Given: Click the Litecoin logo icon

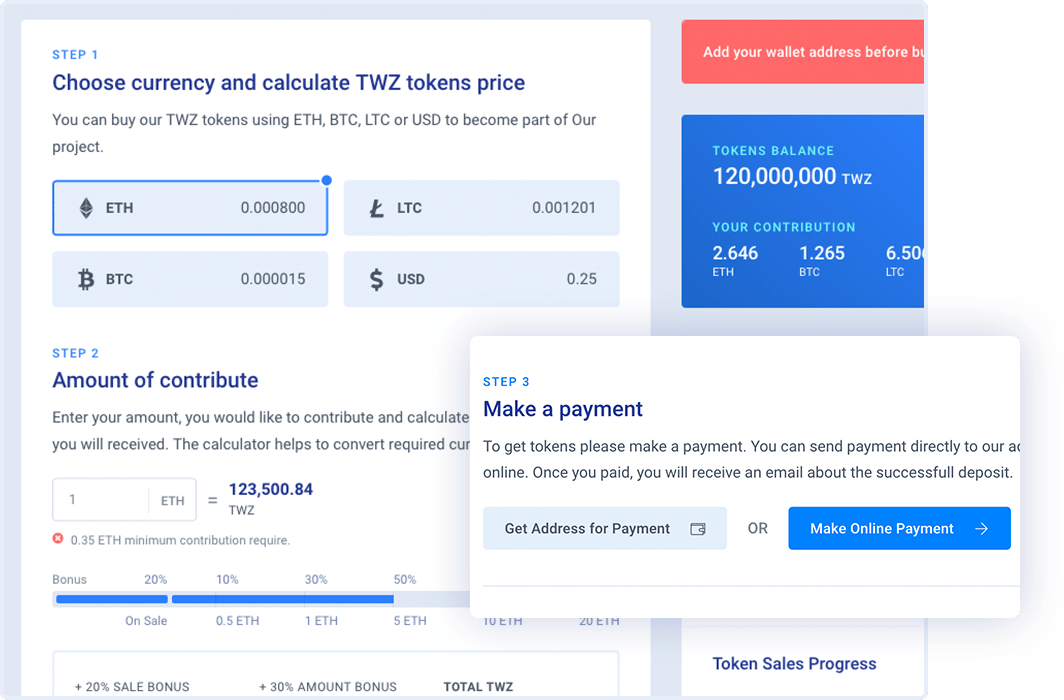Looking at the screenshot, I should click(377, 208).
